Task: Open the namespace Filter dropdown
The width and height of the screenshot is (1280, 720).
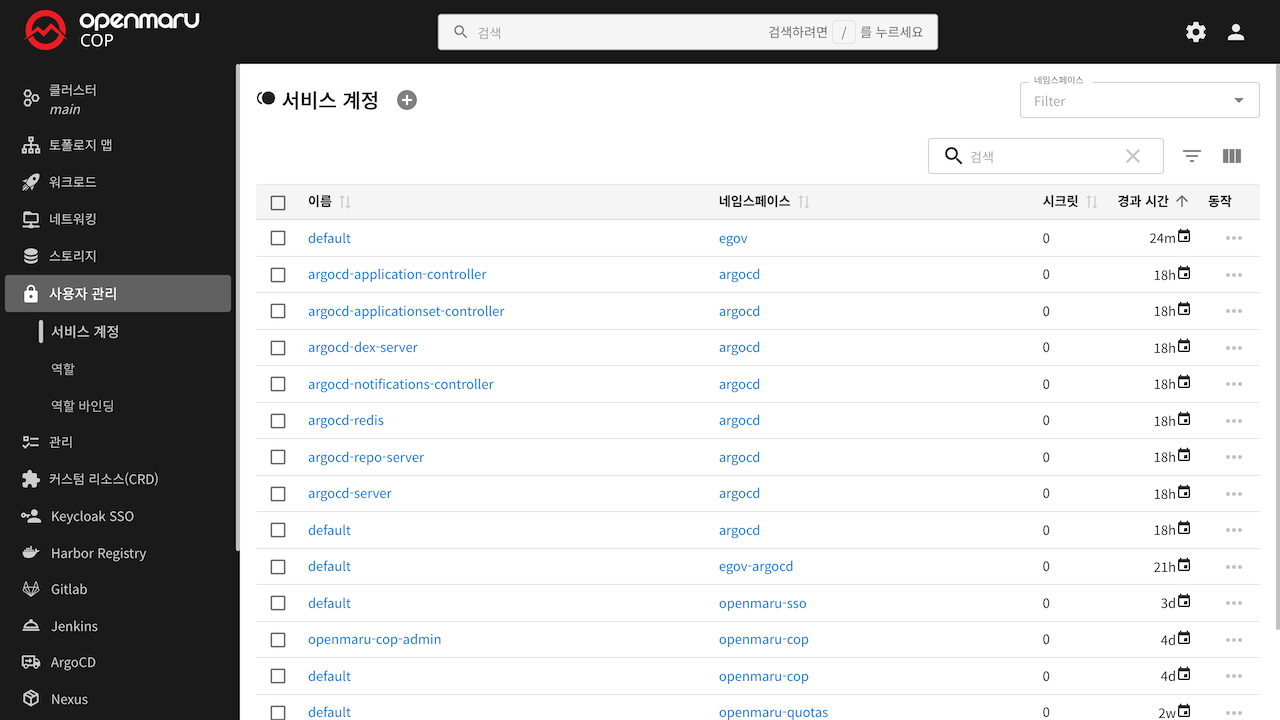Action: click(1139, 101)
